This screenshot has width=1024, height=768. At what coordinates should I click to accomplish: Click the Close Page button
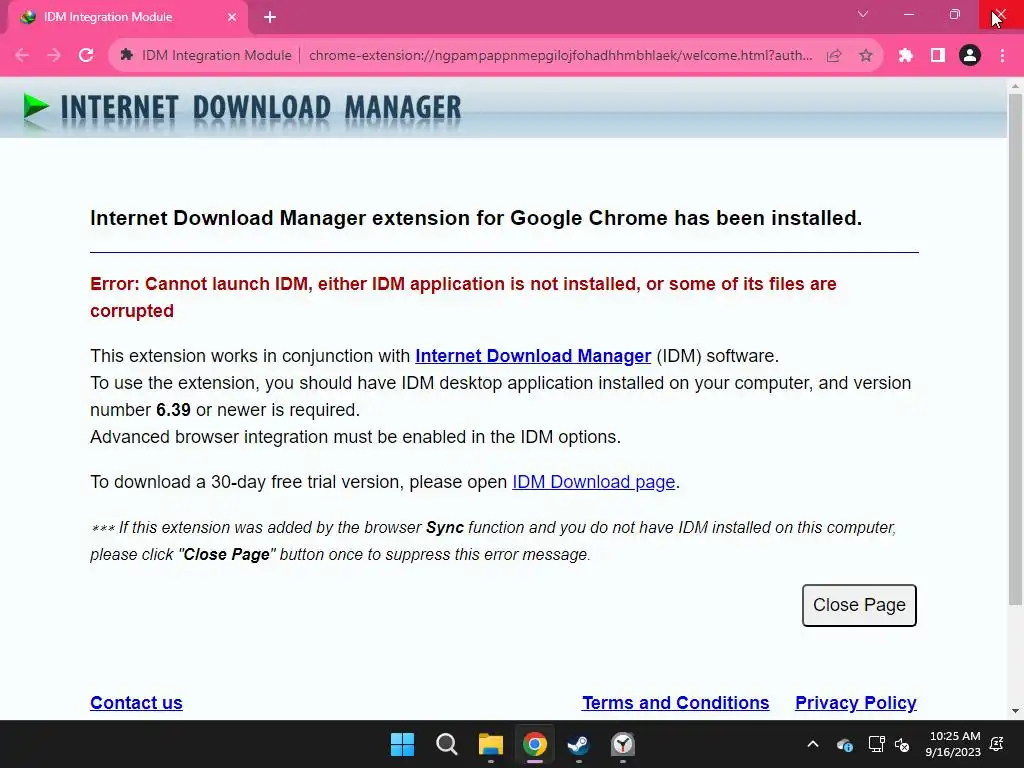(859, 605)
